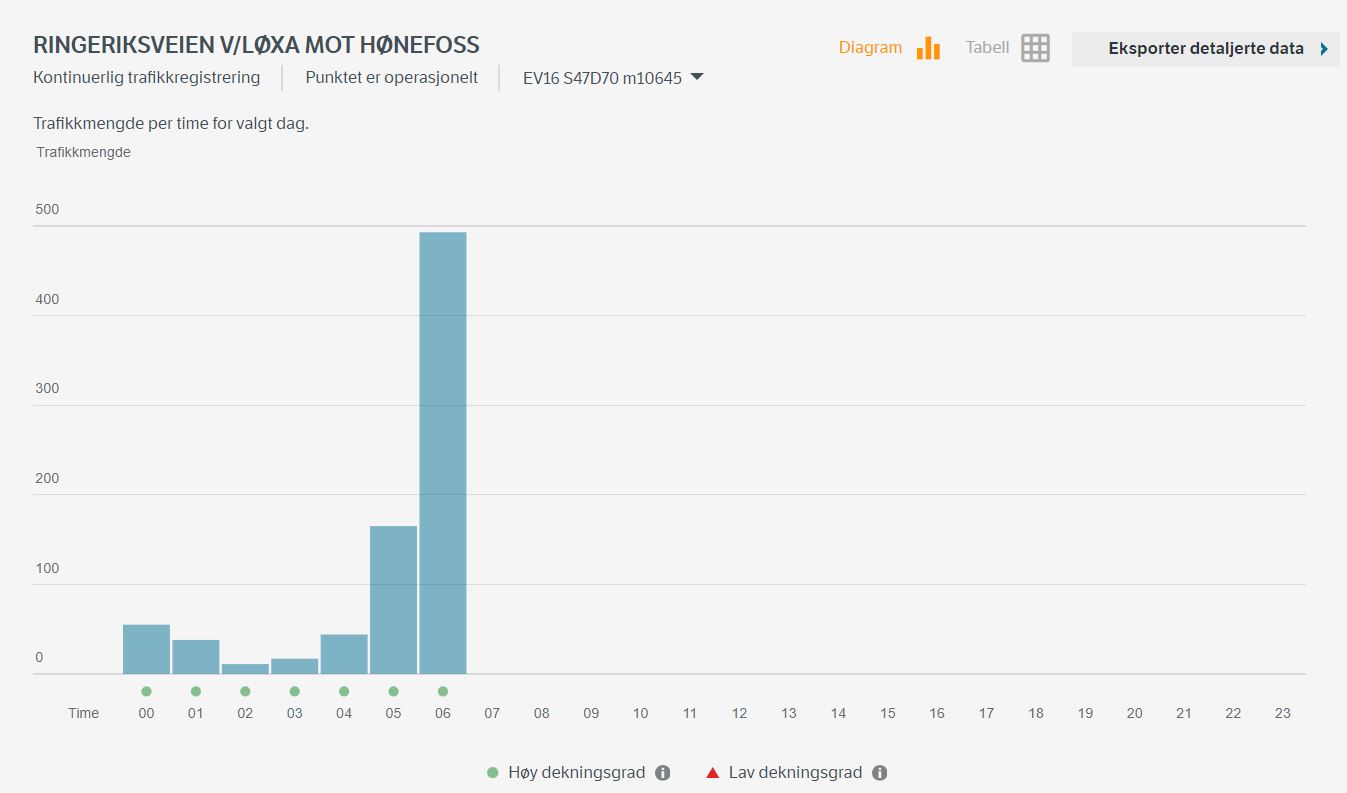The height and width of the screenshot is (793, 1347).
Task: Click the red Lav dekningsgrad triangle
Action: point(712,773)
